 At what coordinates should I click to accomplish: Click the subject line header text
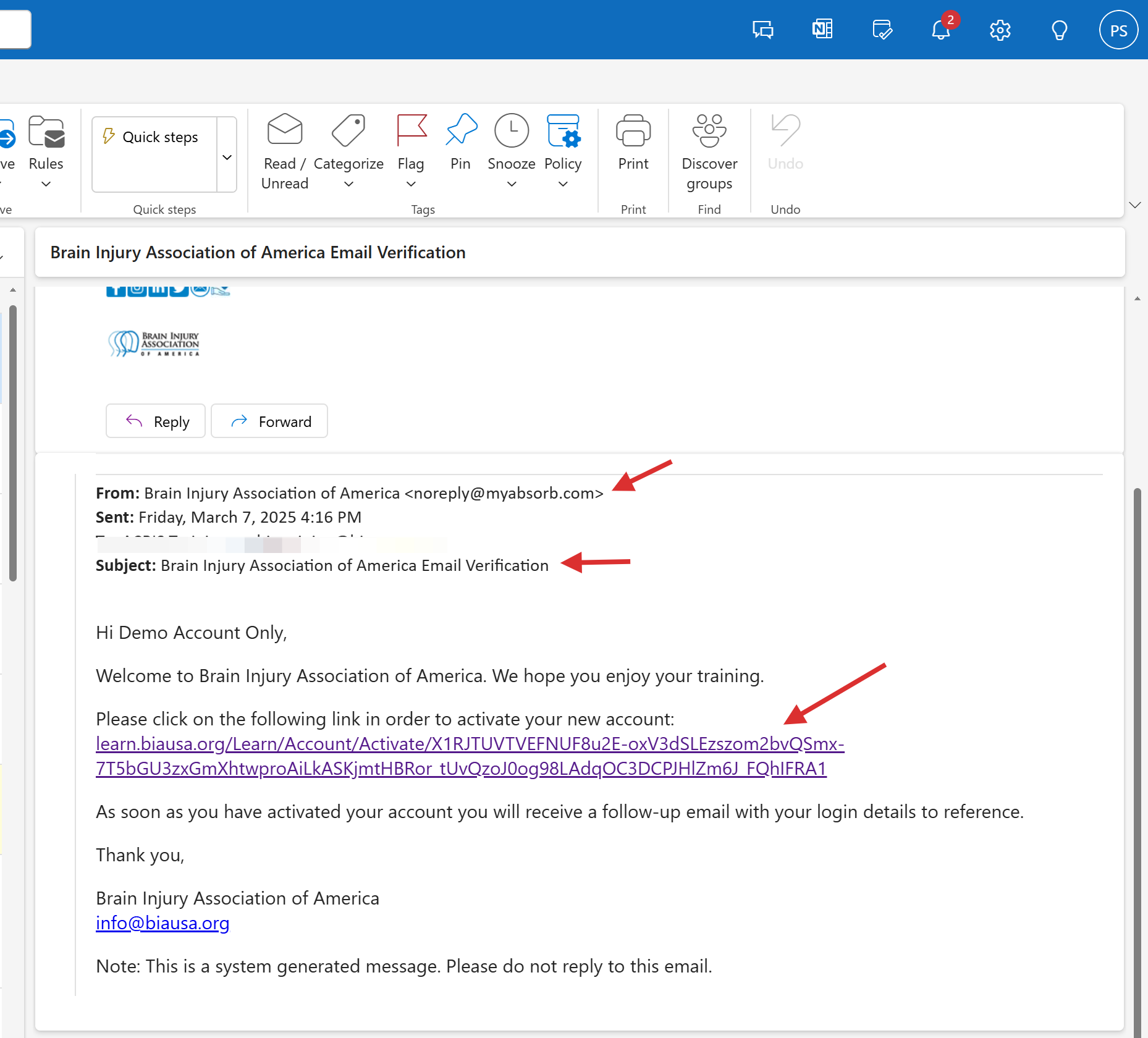(x=258, y=253)
